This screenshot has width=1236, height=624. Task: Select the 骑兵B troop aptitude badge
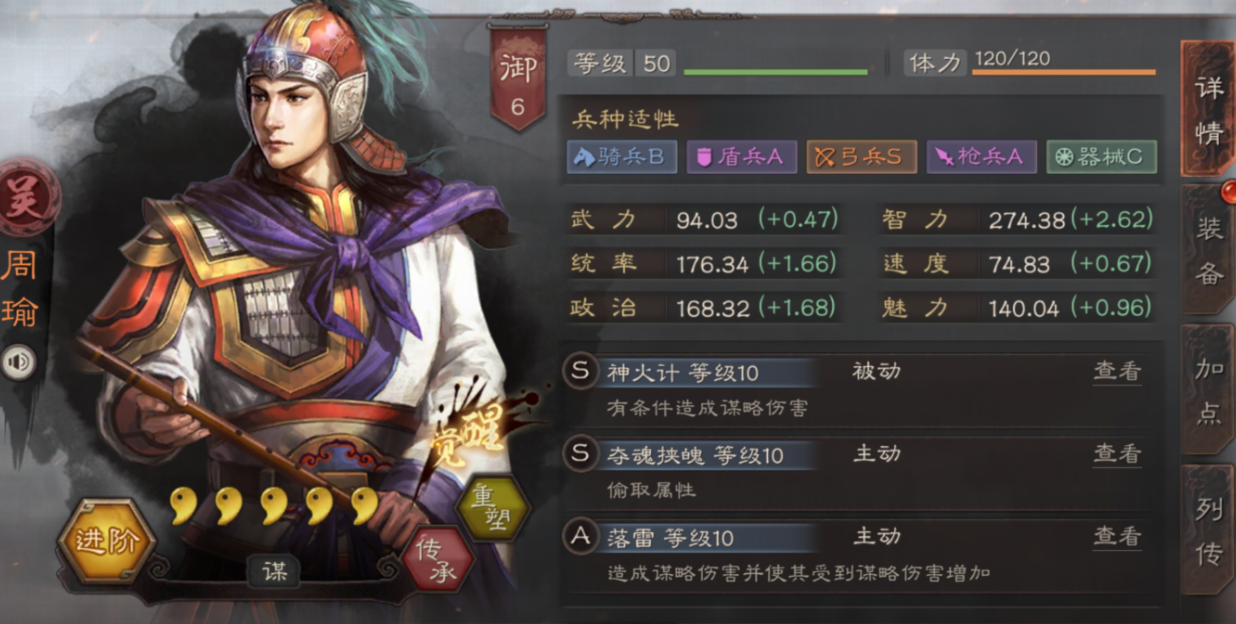click(x=621, y=157)
